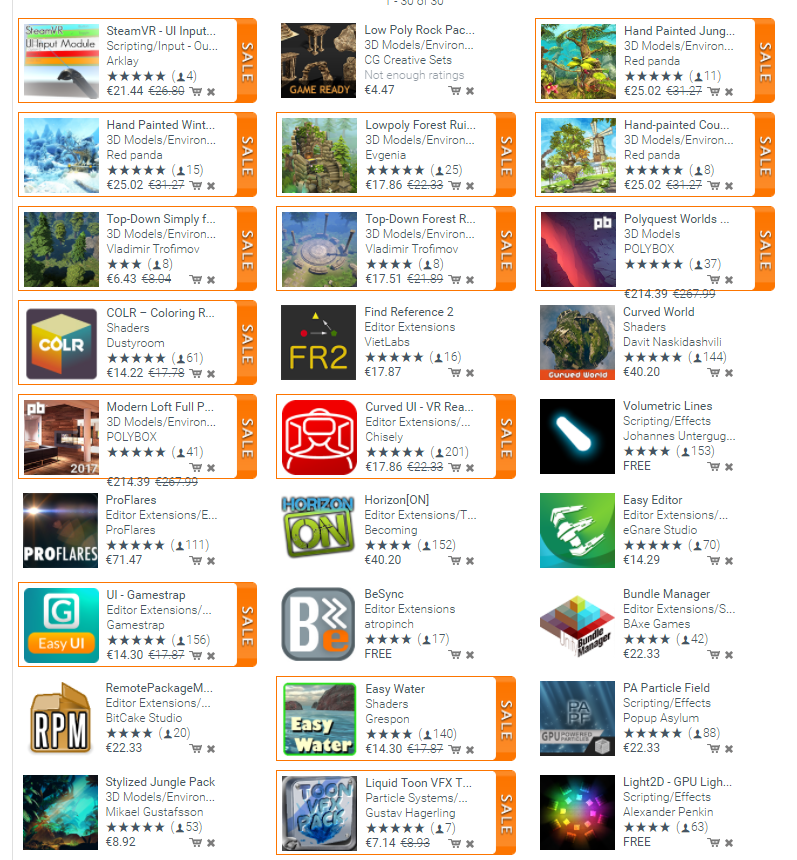Click the cart icon for Volumetric Lines

pyautogui.click(x=714, y=467)
